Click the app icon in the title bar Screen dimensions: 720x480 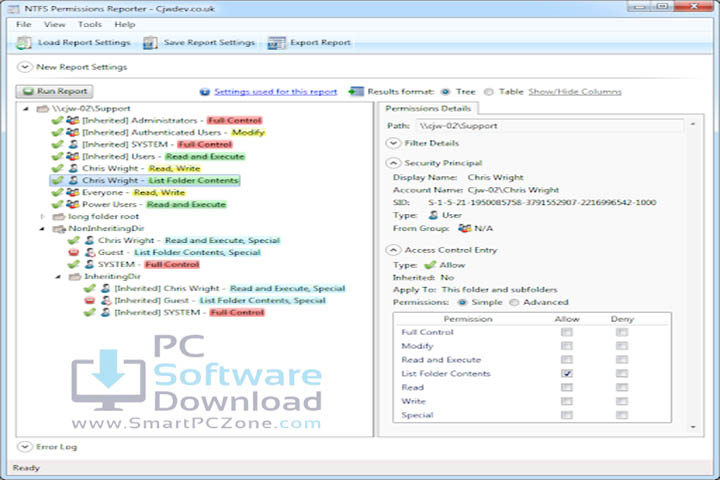pyautogui.click(x=13, y=9)
